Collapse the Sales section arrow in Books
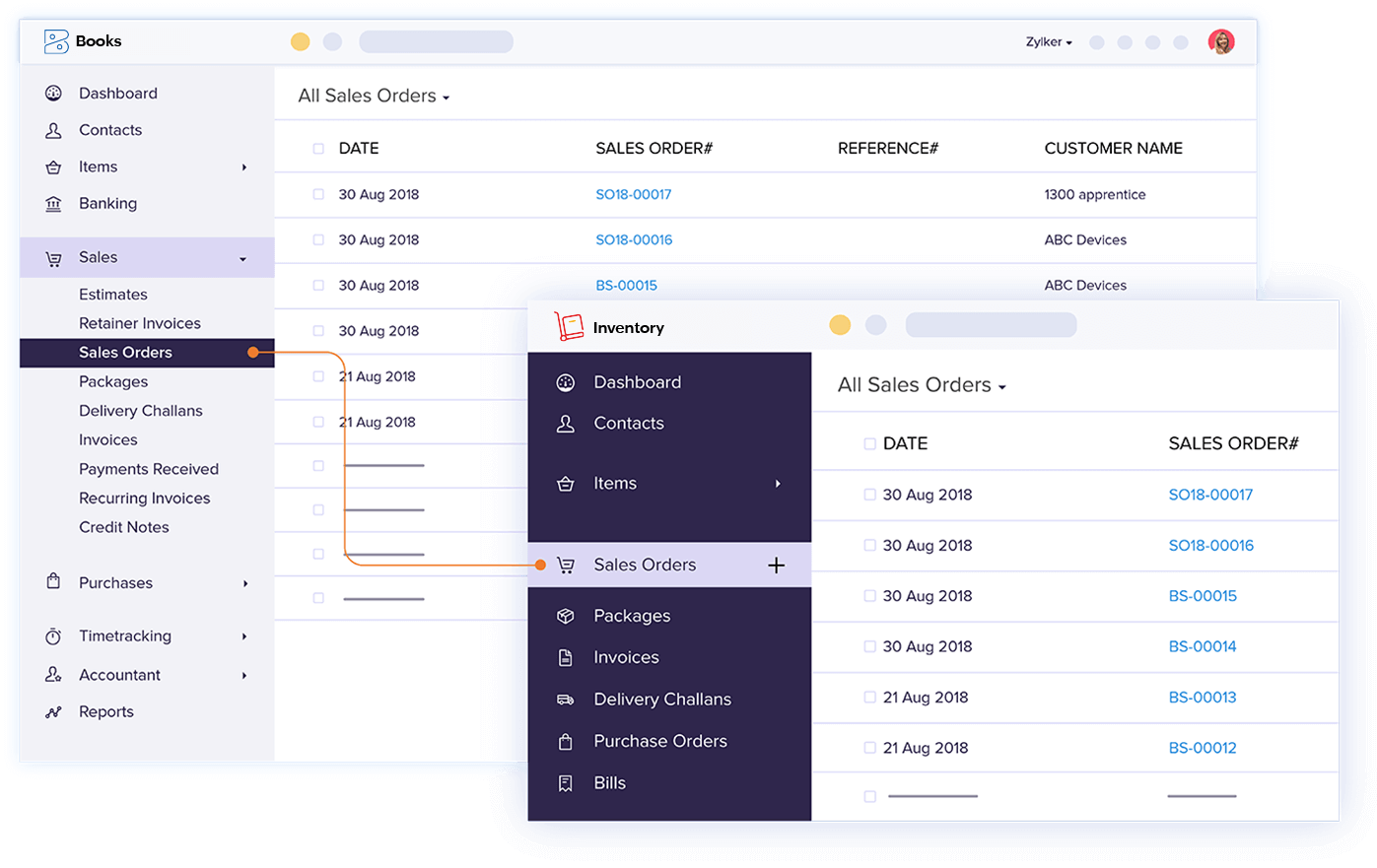The width and height of the screenshot is (1377, 868). (x=243, y=259)
